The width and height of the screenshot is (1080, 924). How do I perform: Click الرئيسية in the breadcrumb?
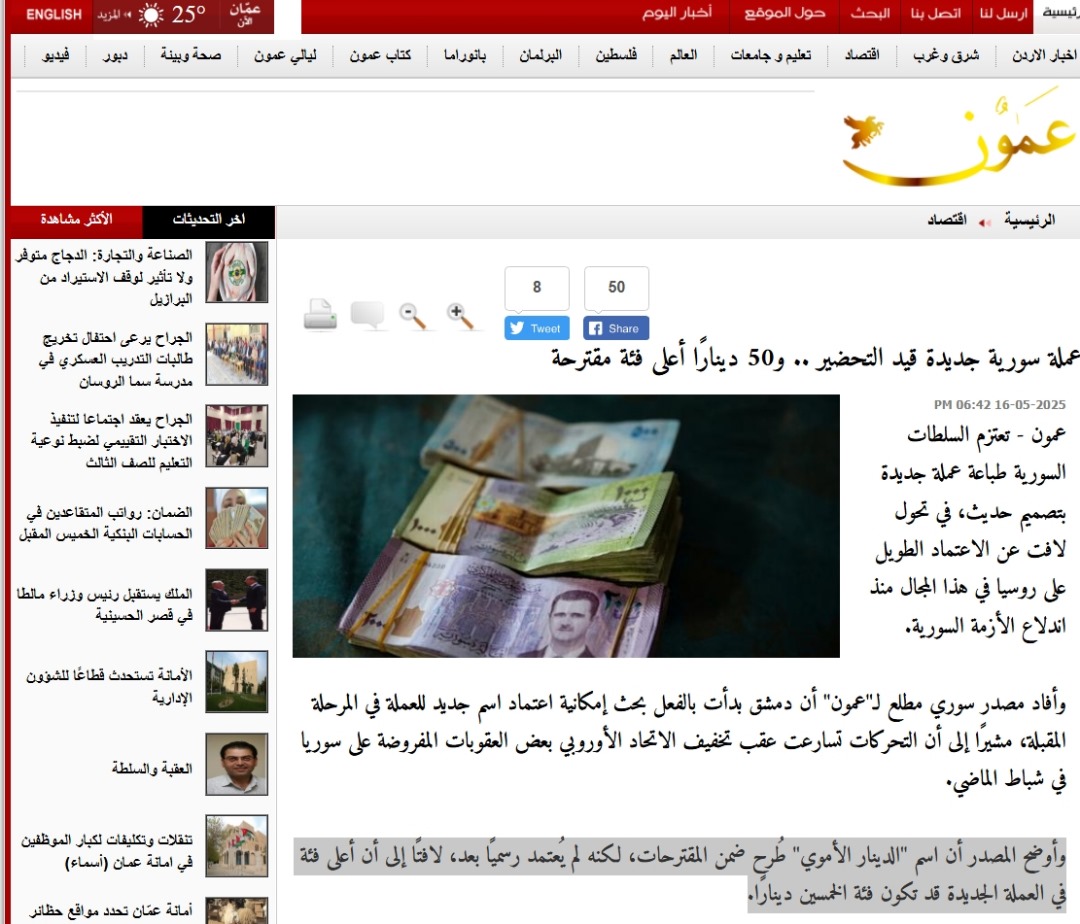(1029, 221)
